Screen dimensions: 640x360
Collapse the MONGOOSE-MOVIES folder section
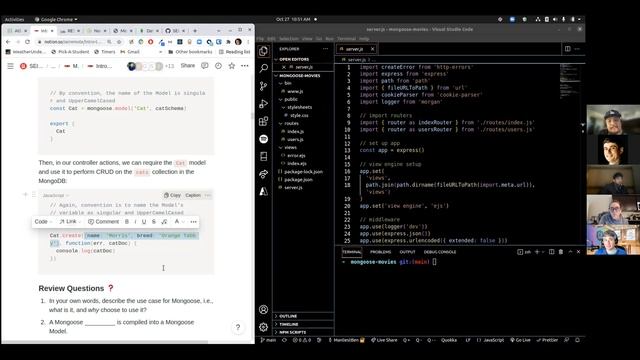tap(300, 76)
